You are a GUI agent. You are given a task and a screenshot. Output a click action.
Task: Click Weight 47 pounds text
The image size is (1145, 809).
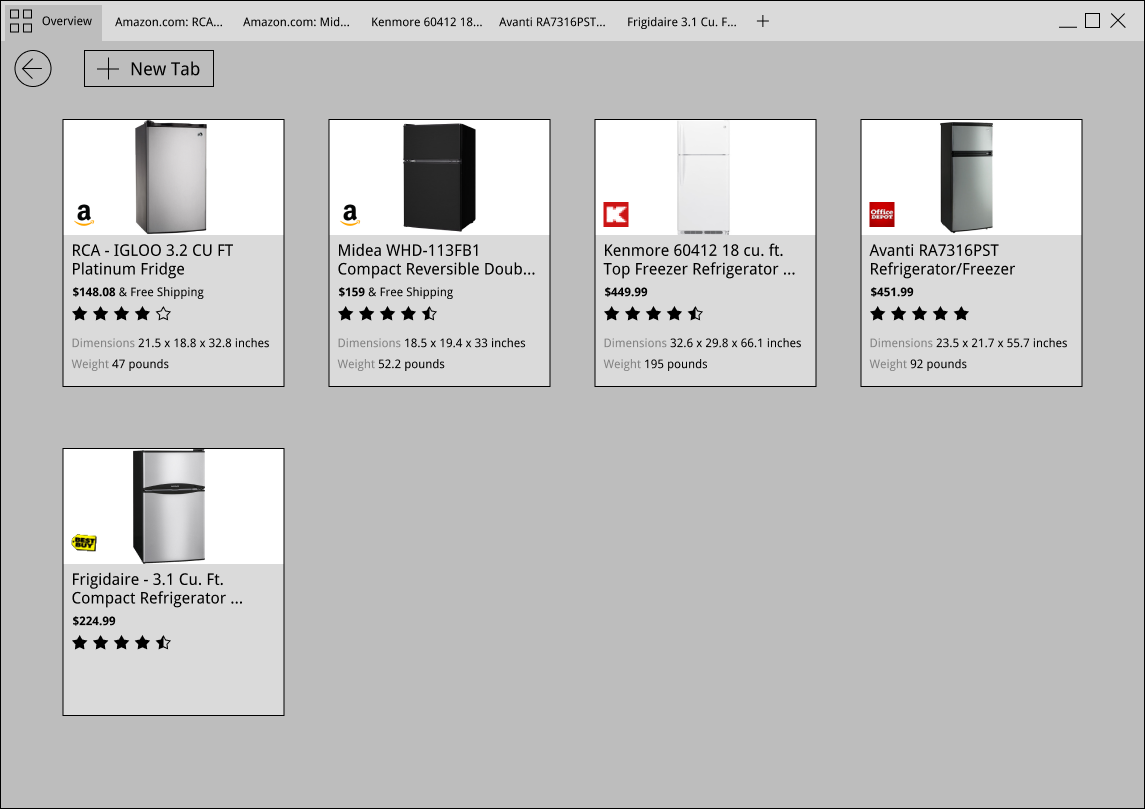pyautogui.click(x=120, y=364)
